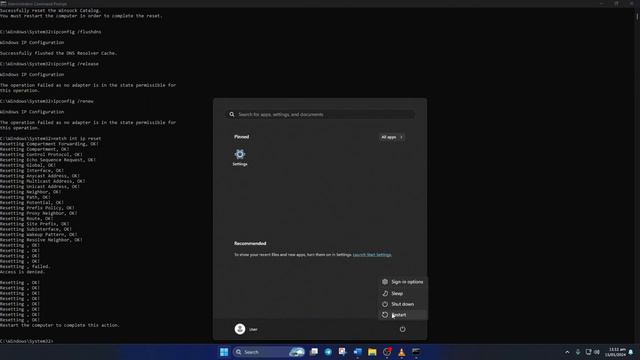Screen dimensions: 640x360
Task: Click Restart in the power menu
Action: (x=402, y=315)
